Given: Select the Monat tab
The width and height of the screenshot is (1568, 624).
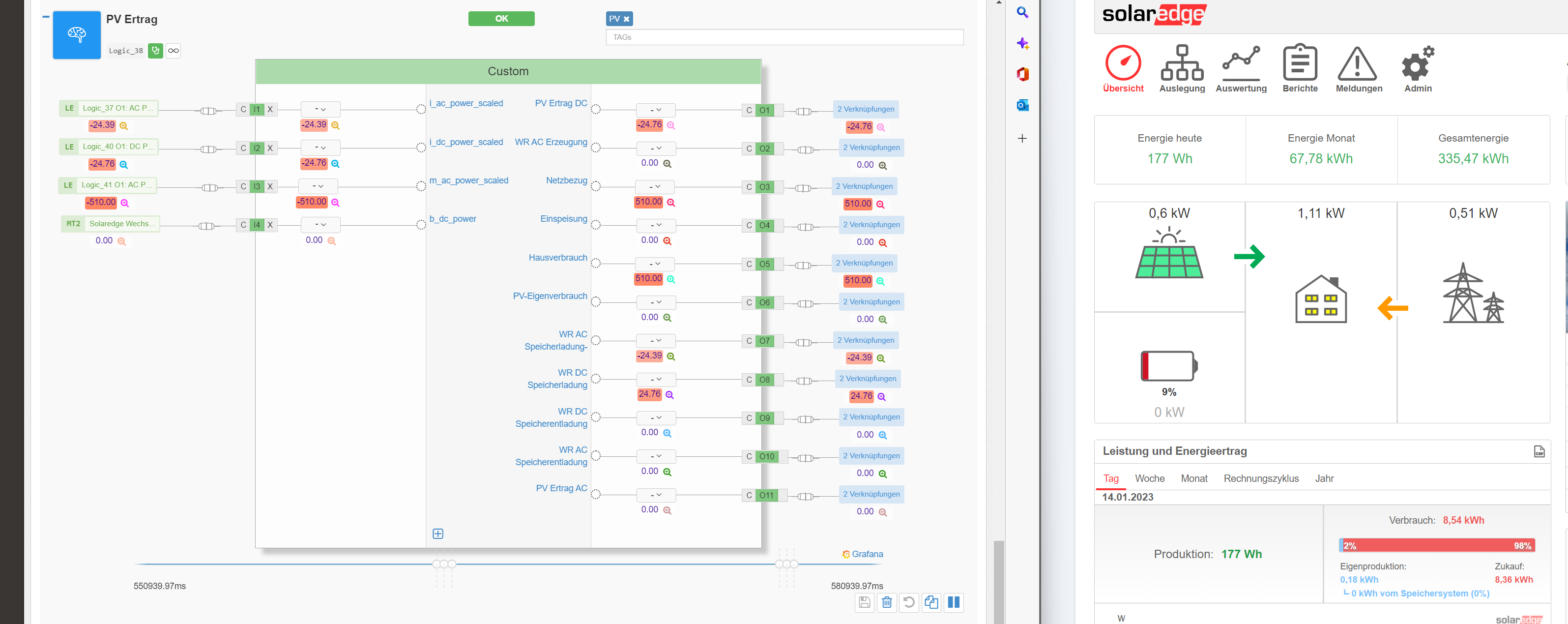Looking at the screenshot, I should click(x=1193, y=478).
